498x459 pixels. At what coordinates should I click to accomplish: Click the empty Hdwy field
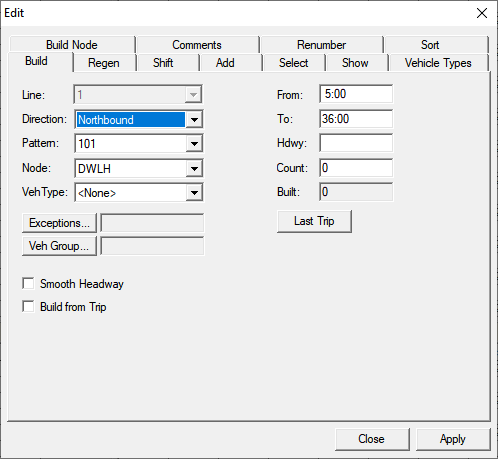point(356,143)
